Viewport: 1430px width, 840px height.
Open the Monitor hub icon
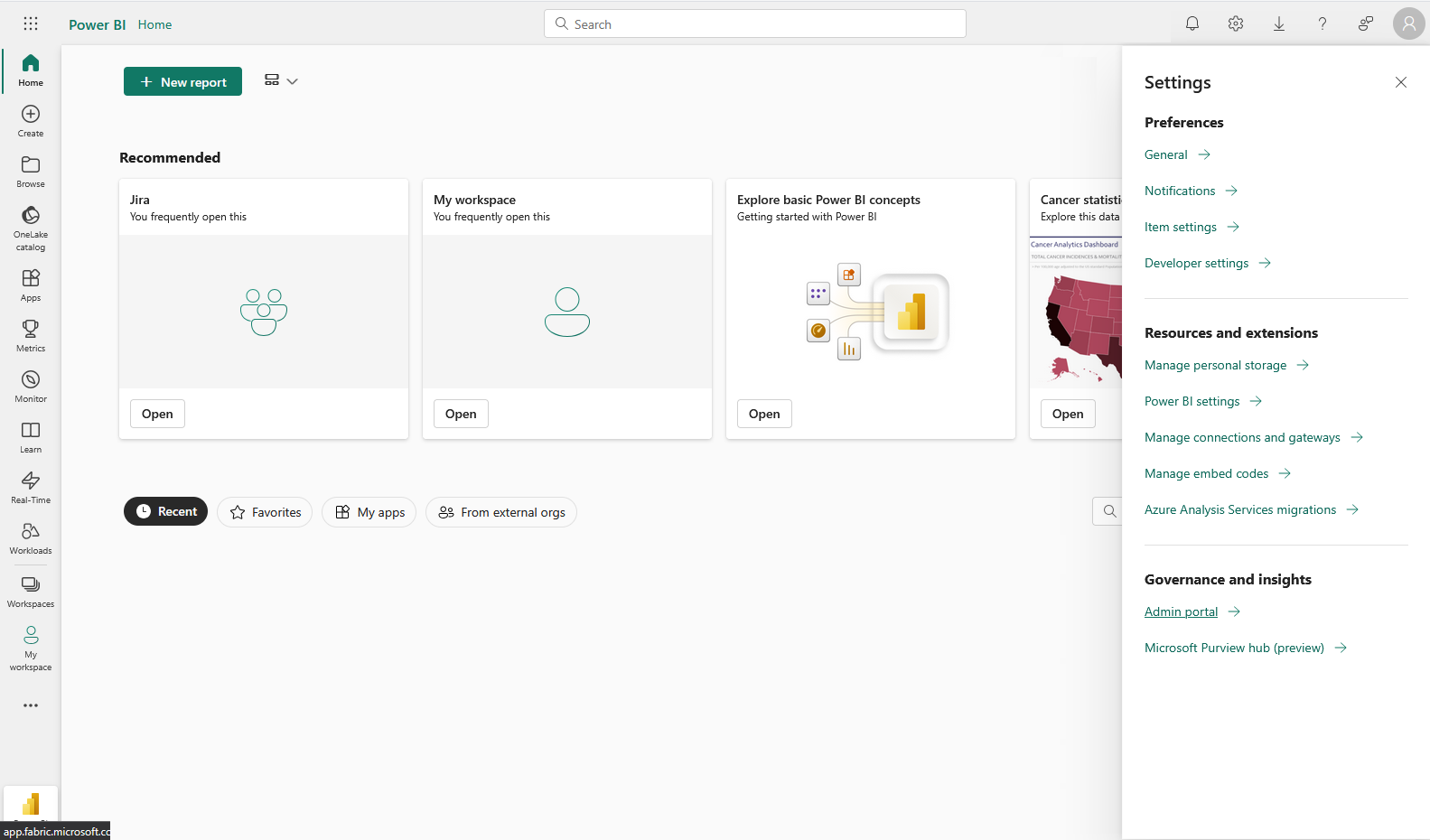coord(31,386)
